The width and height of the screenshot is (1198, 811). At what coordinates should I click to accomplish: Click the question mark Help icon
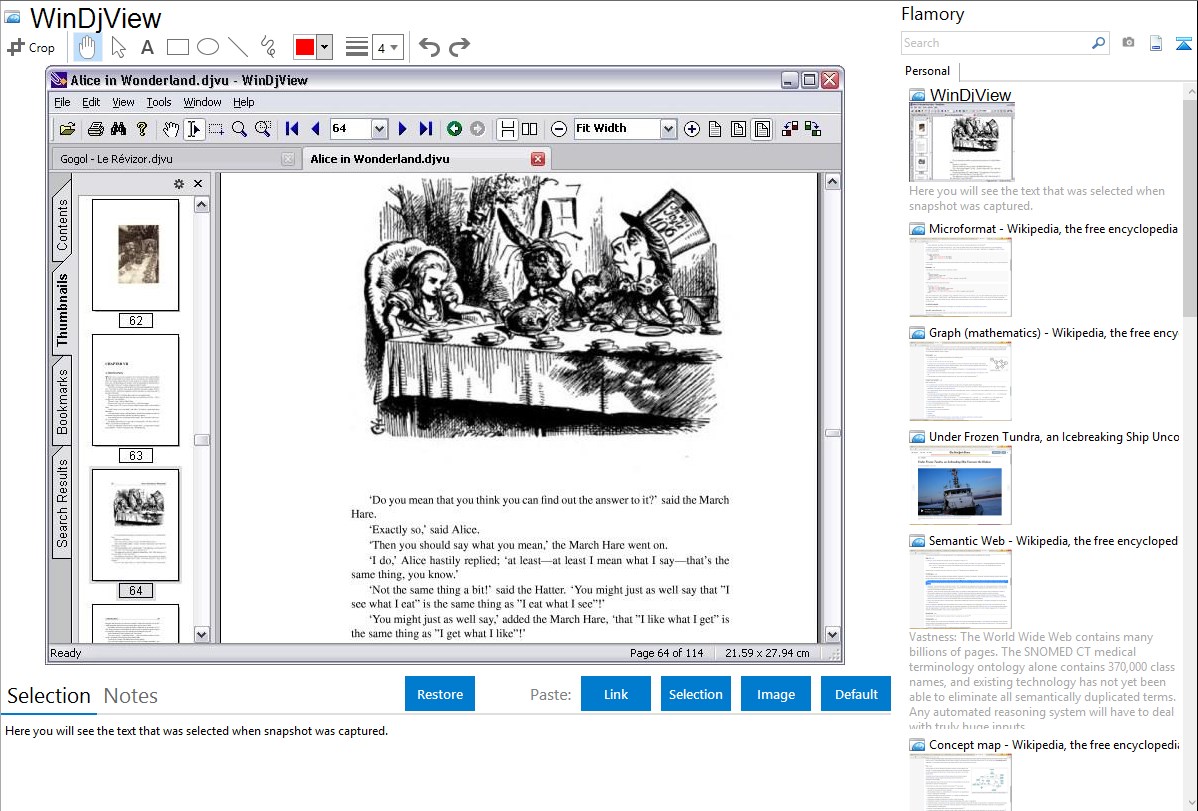coord(141,128)
